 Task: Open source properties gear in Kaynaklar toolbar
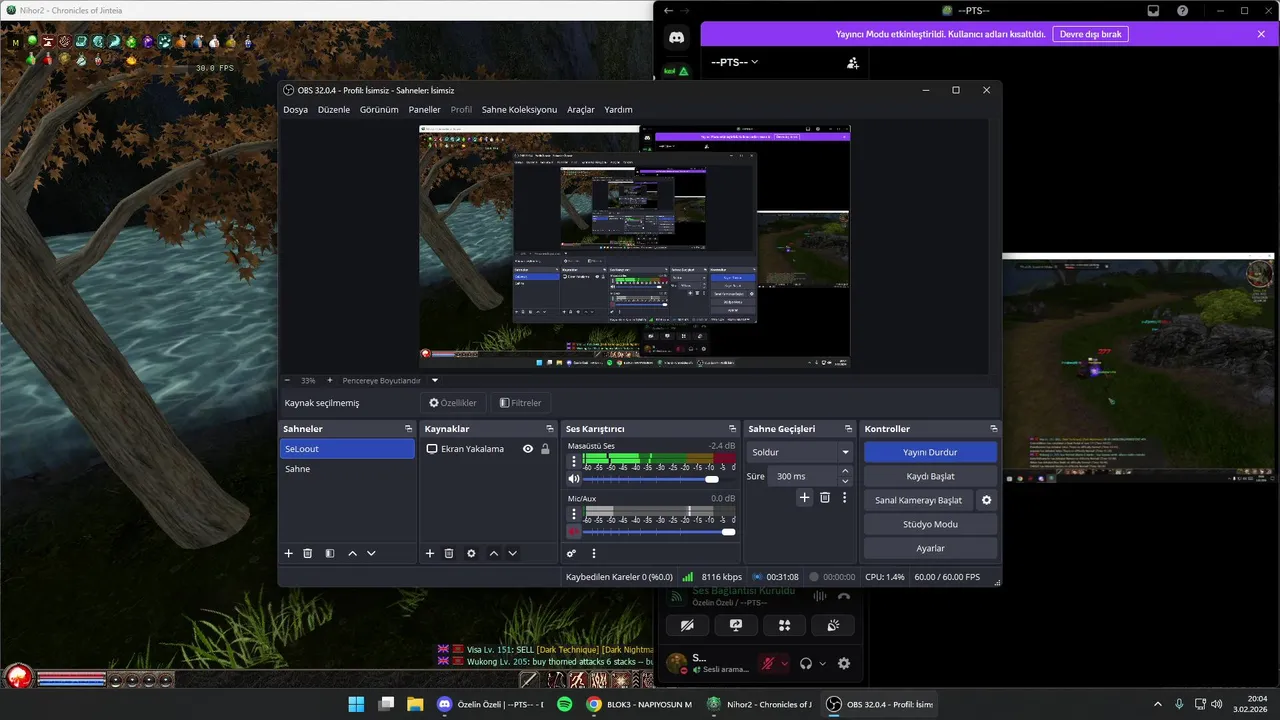[x=471, y=553]
